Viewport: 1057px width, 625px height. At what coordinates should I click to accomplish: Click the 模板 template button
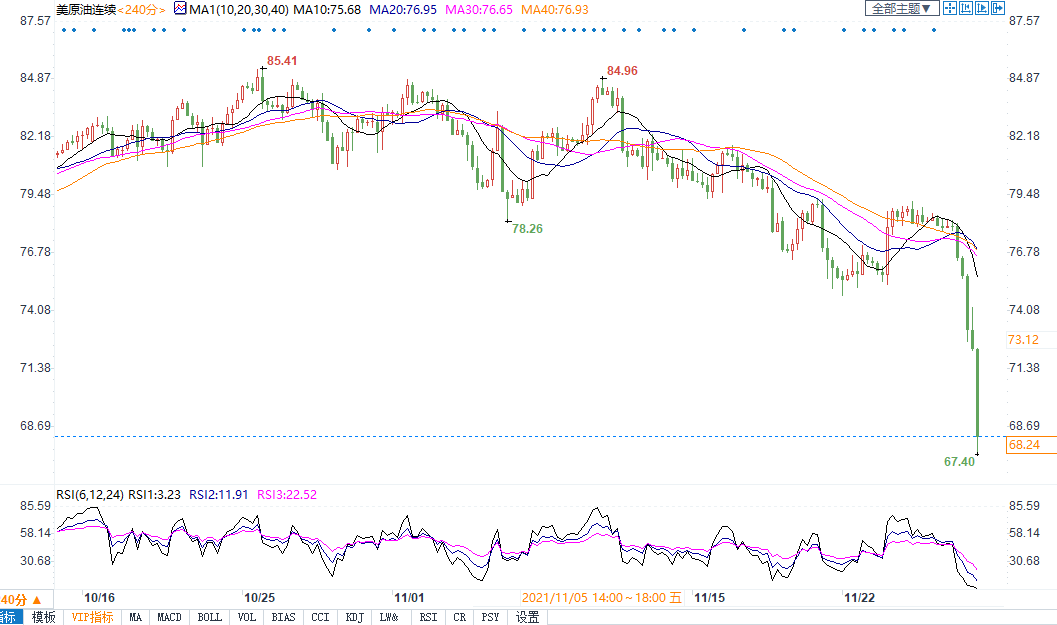point(43,617)
